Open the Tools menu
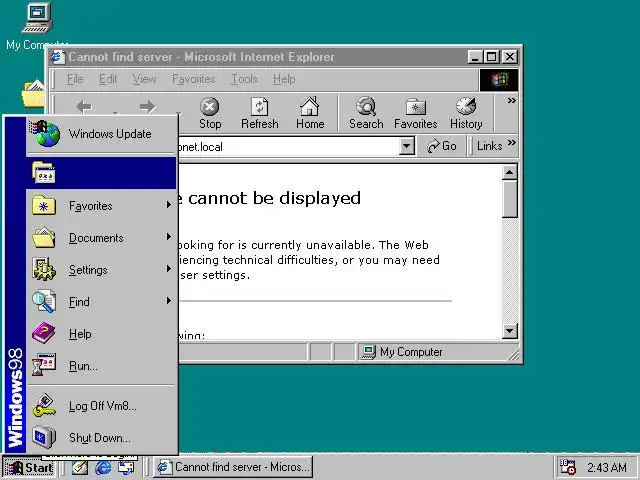Screen dimensions: 640x480 244,79
